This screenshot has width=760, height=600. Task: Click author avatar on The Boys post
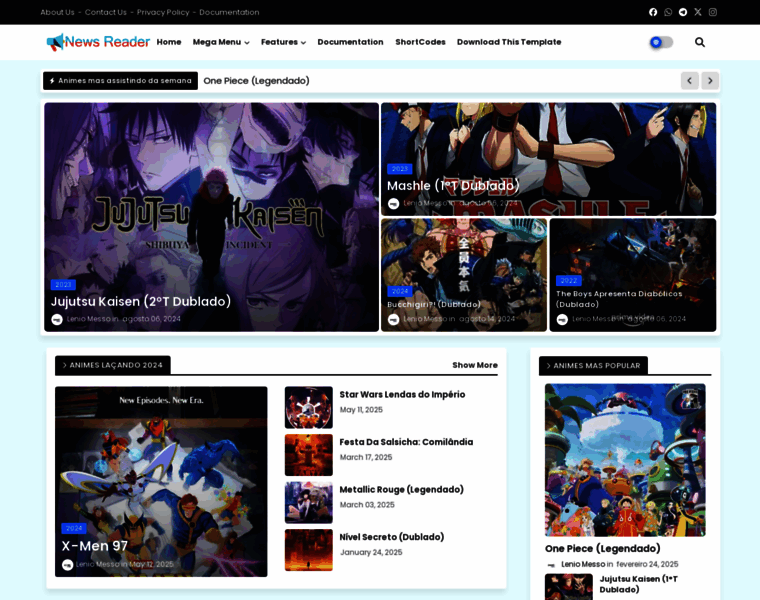click(x=562, y=319)
